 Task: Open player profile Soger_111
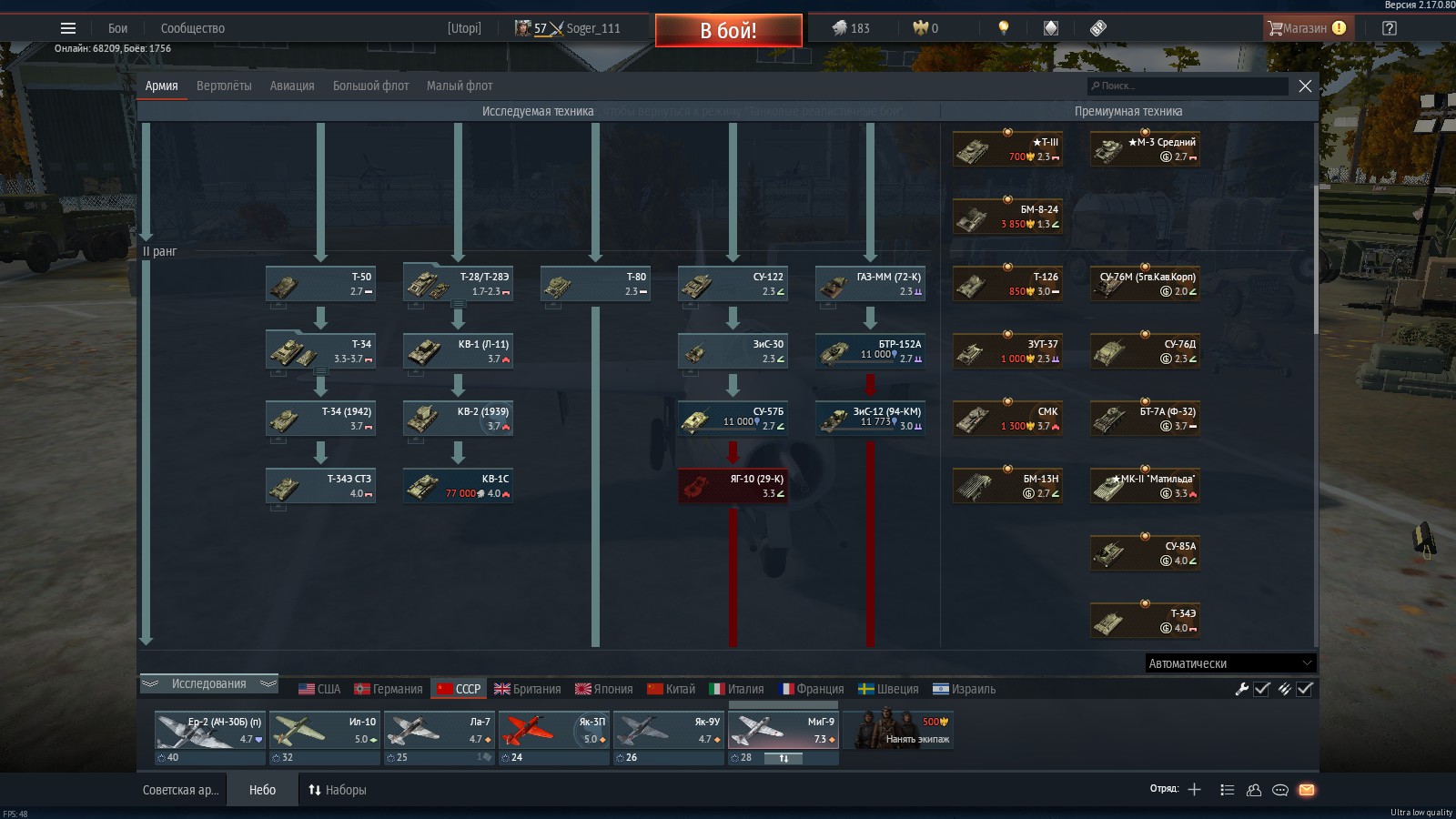[x=568, y=28]
